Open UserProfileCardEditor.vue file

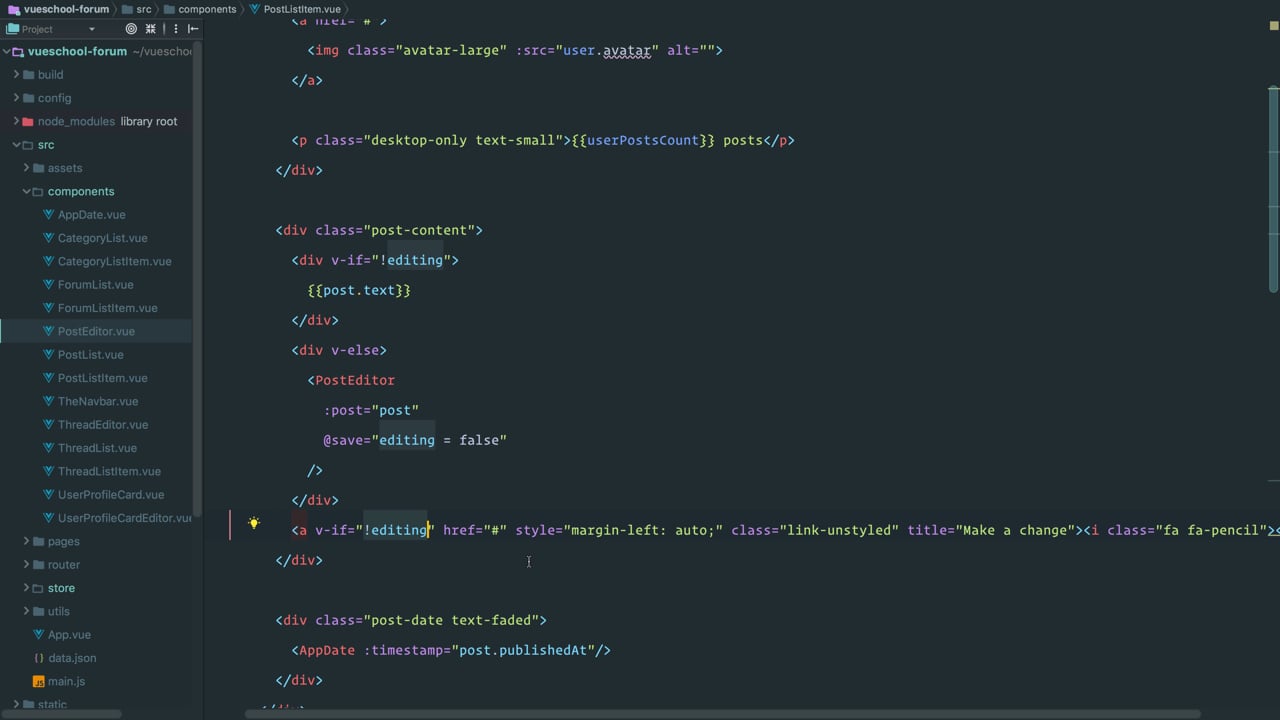click(125, 518)
